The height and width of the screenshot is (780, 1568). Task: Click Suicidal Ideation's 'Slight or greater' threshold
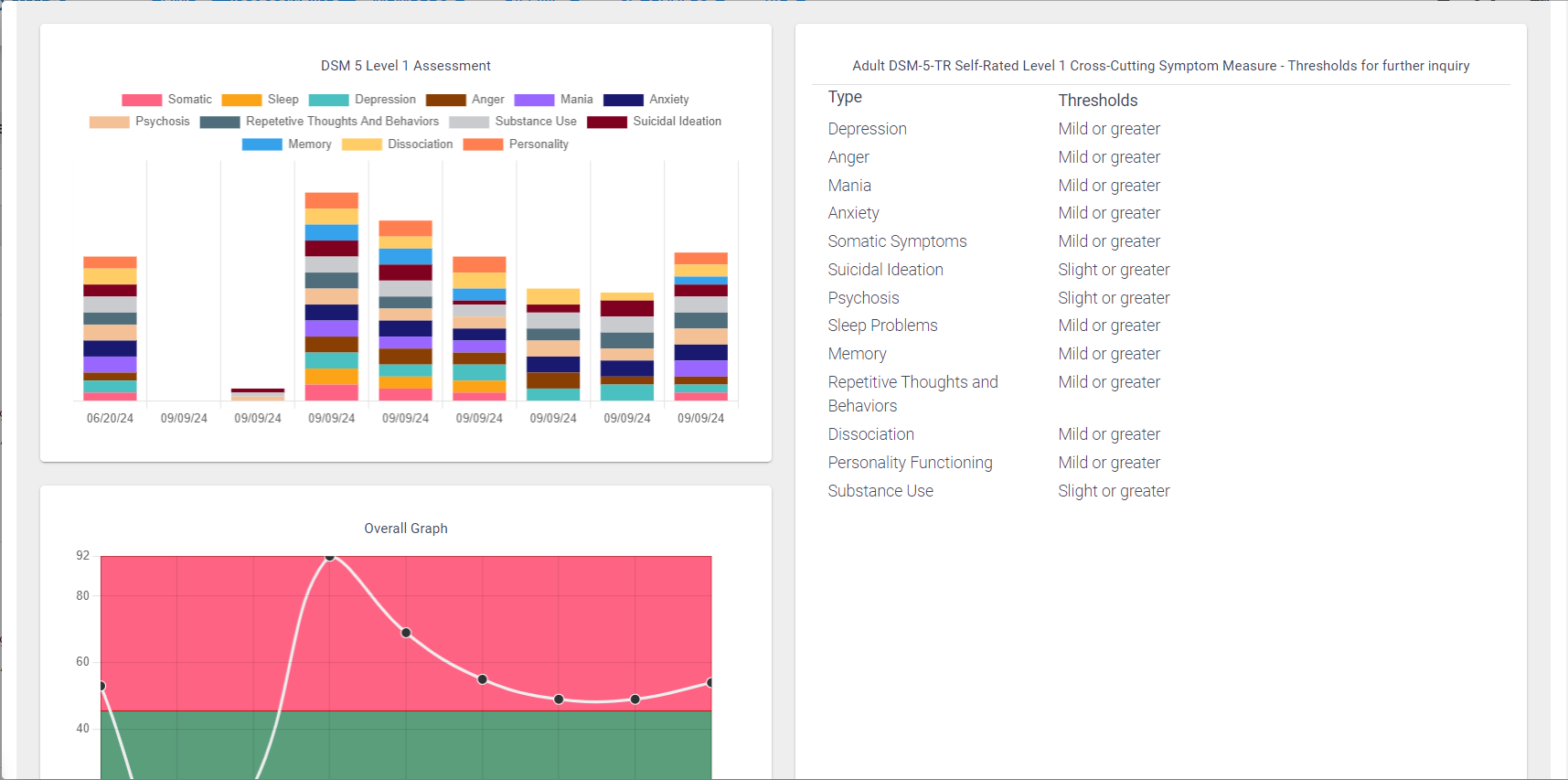tap(1114, 270)
